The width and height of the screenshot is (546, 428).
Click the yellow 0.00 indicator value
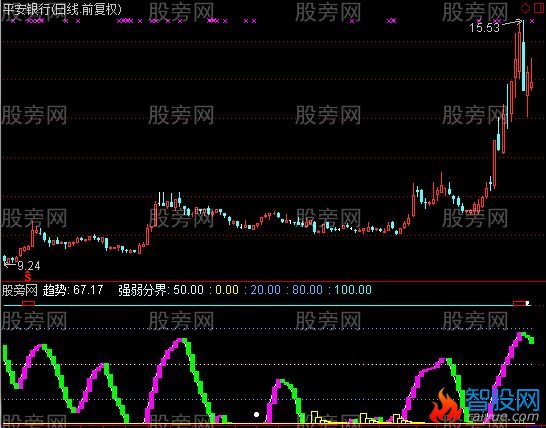coord(227,290)
